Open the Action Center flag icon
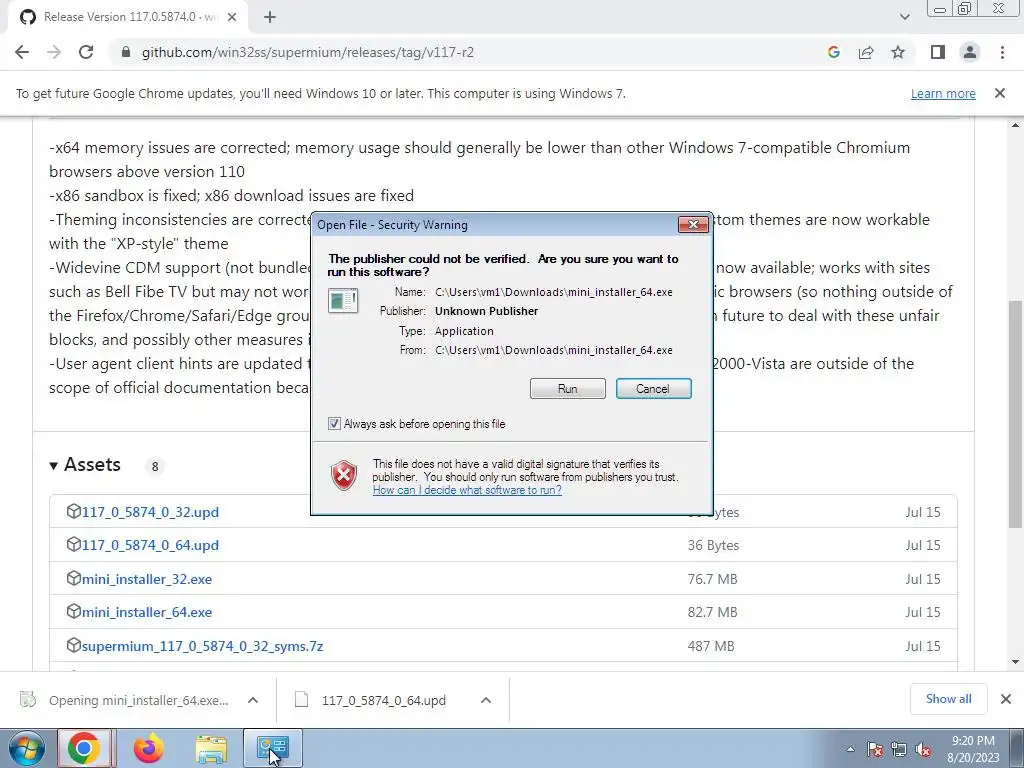This screenshot has width=1024, height=768. click(x=875, y=749)
